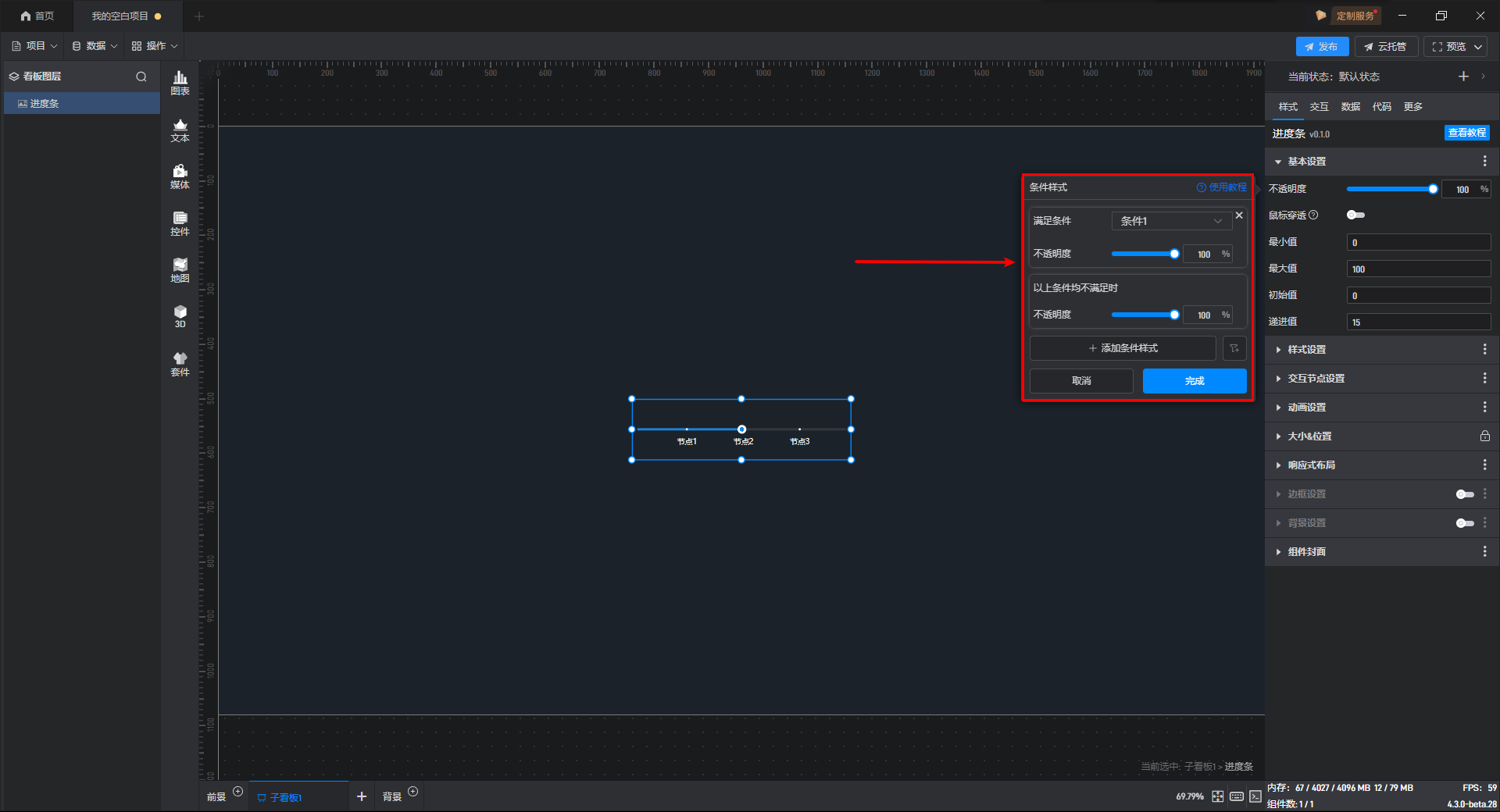Select the 3D components icon
This screenshot has height=812, width=1500.
180,316
